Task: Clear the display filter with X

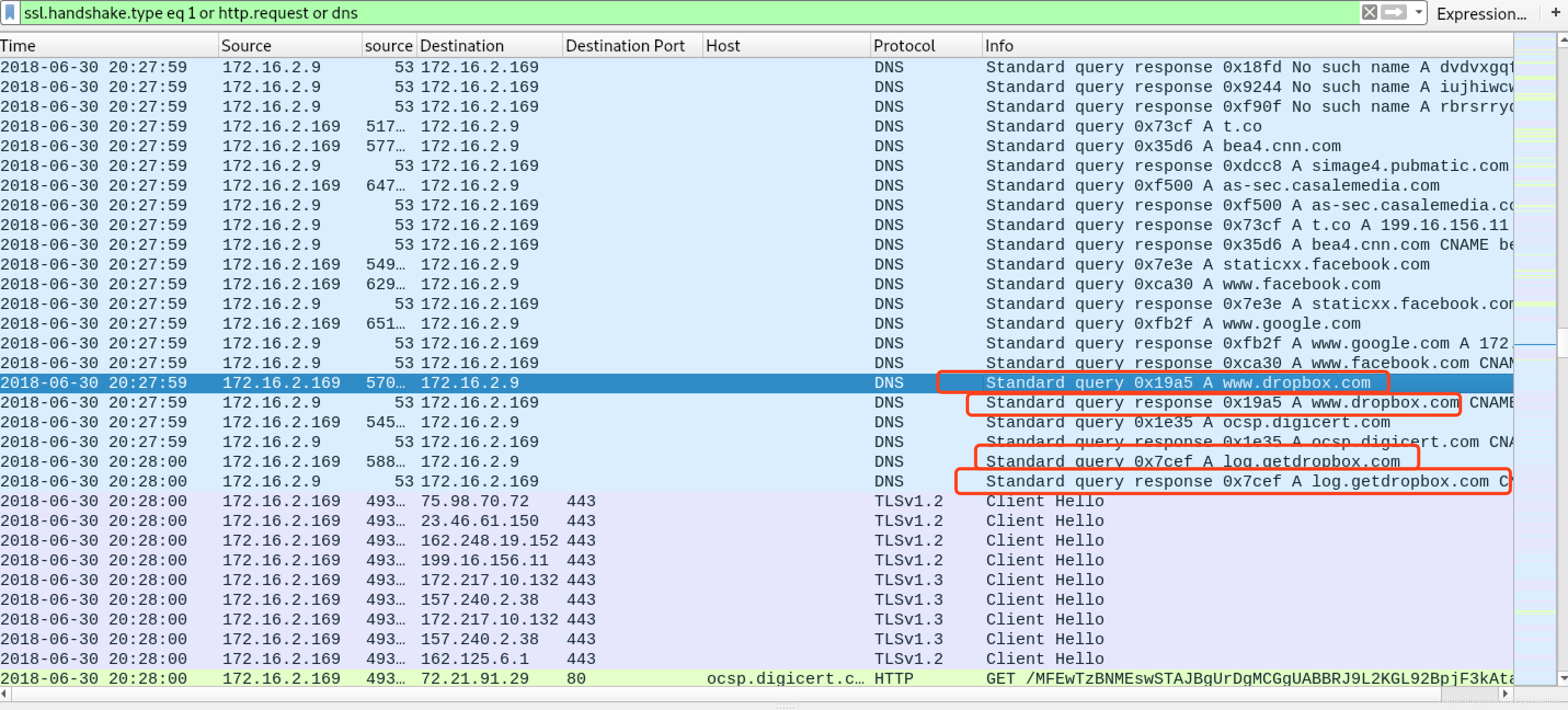Action: point(1369,12)
